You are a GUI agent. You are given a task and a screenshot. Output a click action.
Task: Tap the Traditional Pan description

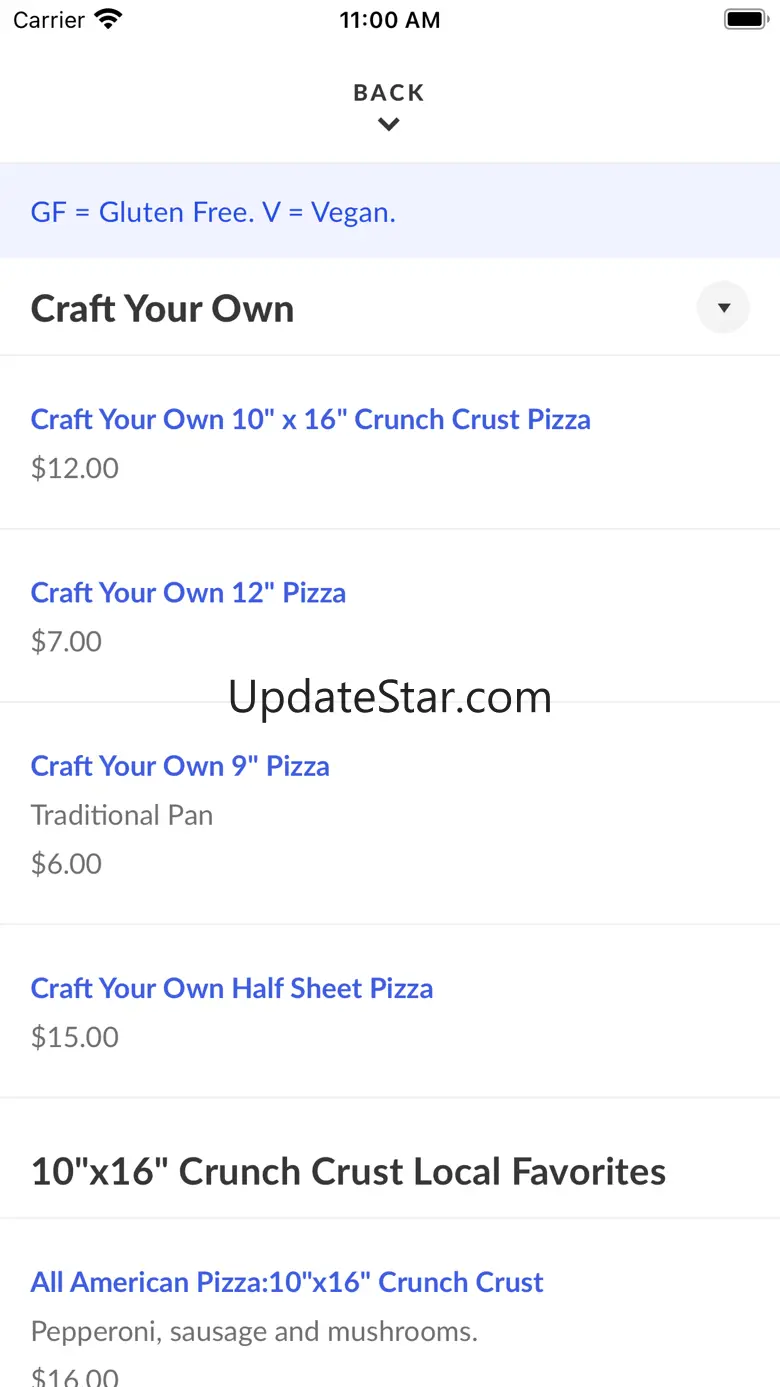point(122,815)
